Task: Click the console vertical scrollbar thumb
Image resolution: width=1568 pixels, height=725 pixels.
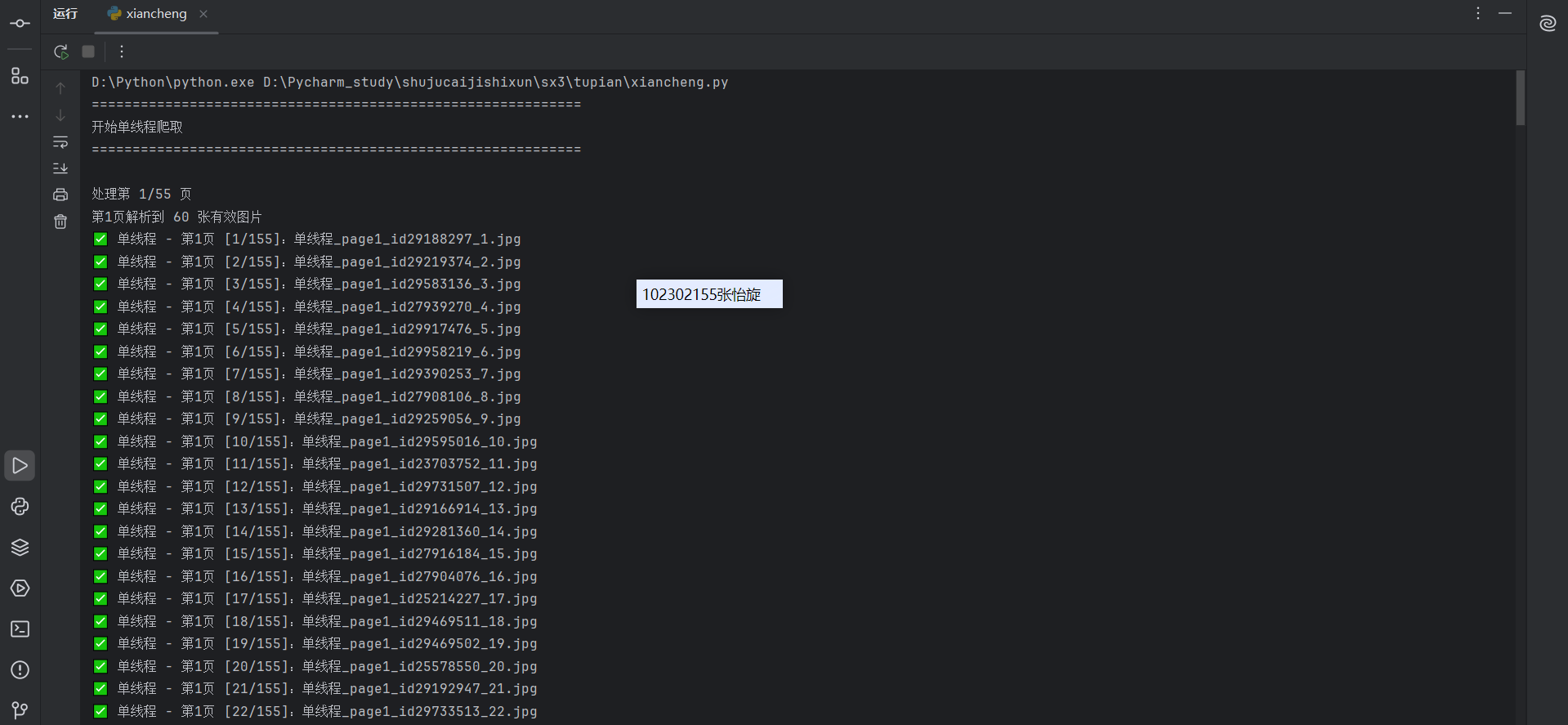Action: 1521,98
